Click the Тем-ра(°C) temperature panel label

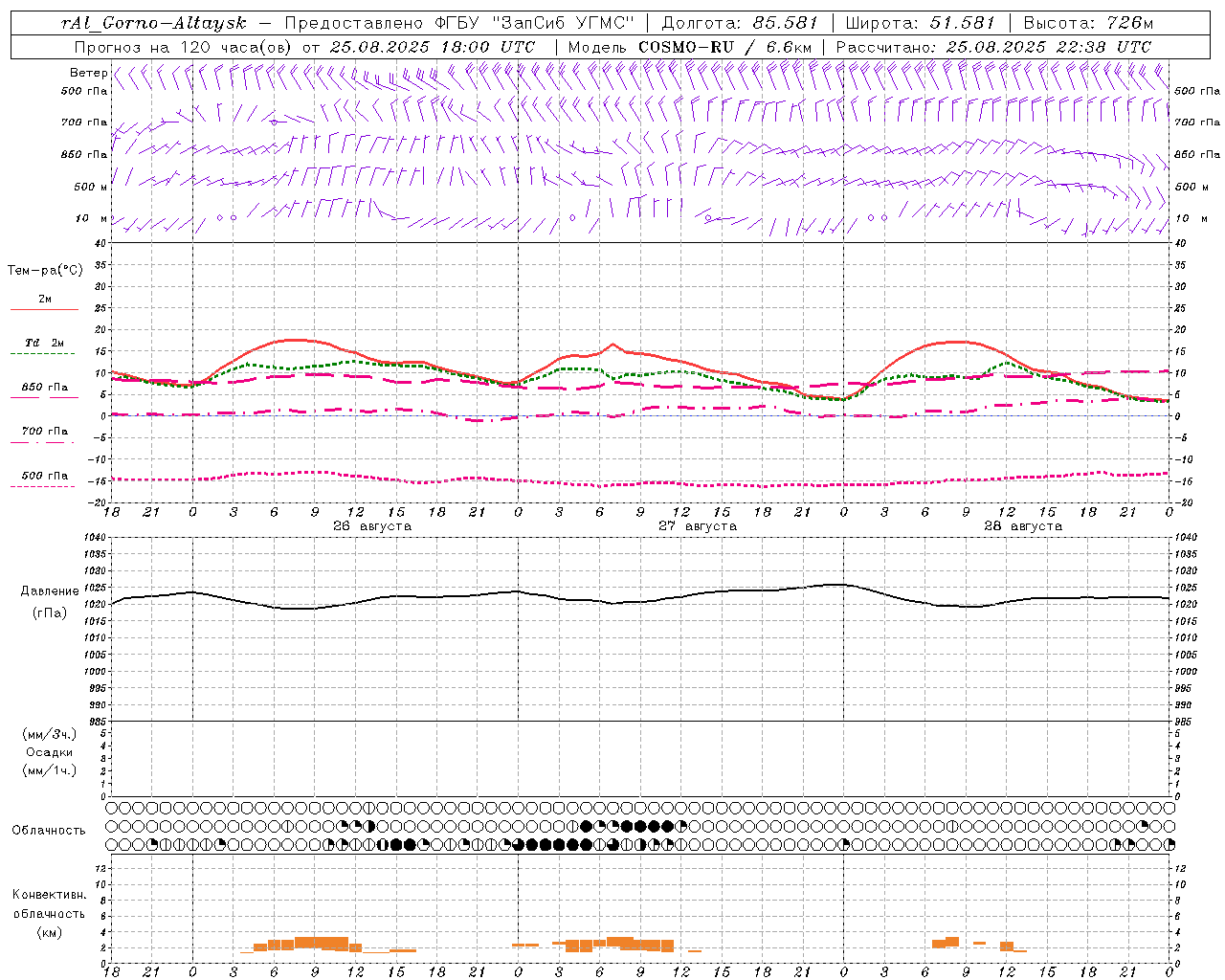(x=45, y=271)
